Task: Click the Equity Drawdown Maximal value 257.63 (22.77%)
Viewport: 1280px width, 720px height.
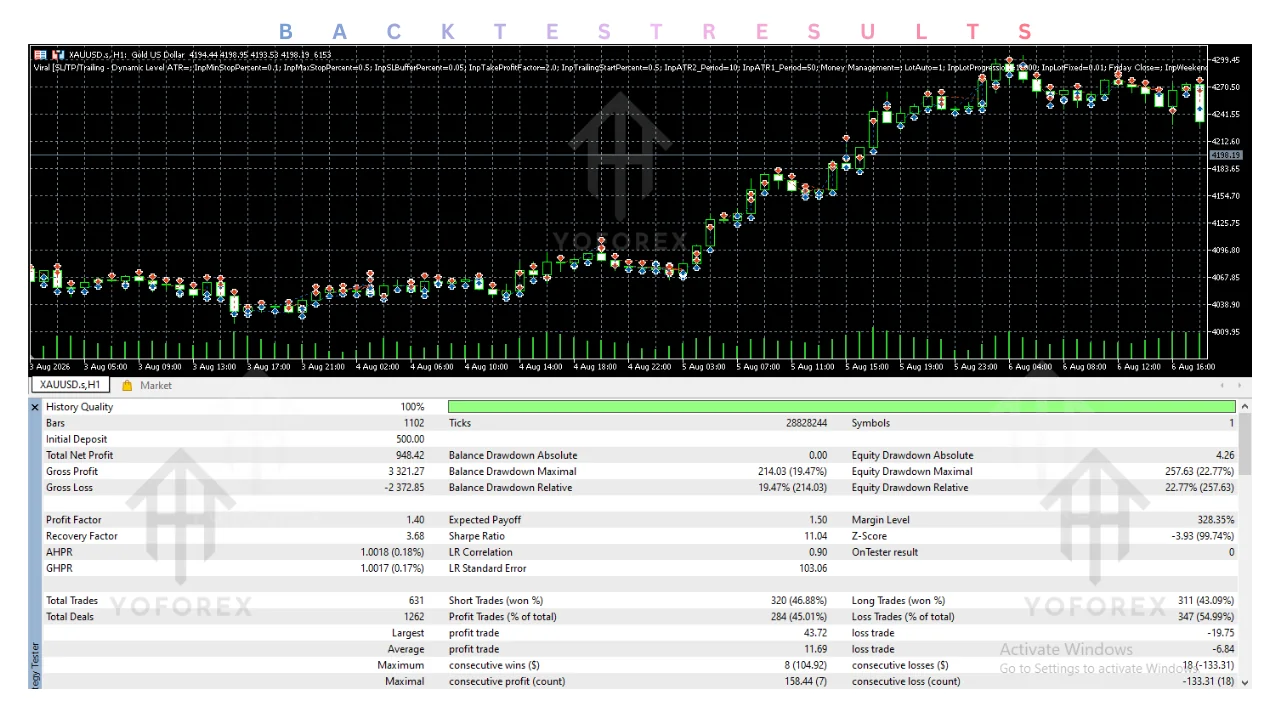Action: point(1198,471)
